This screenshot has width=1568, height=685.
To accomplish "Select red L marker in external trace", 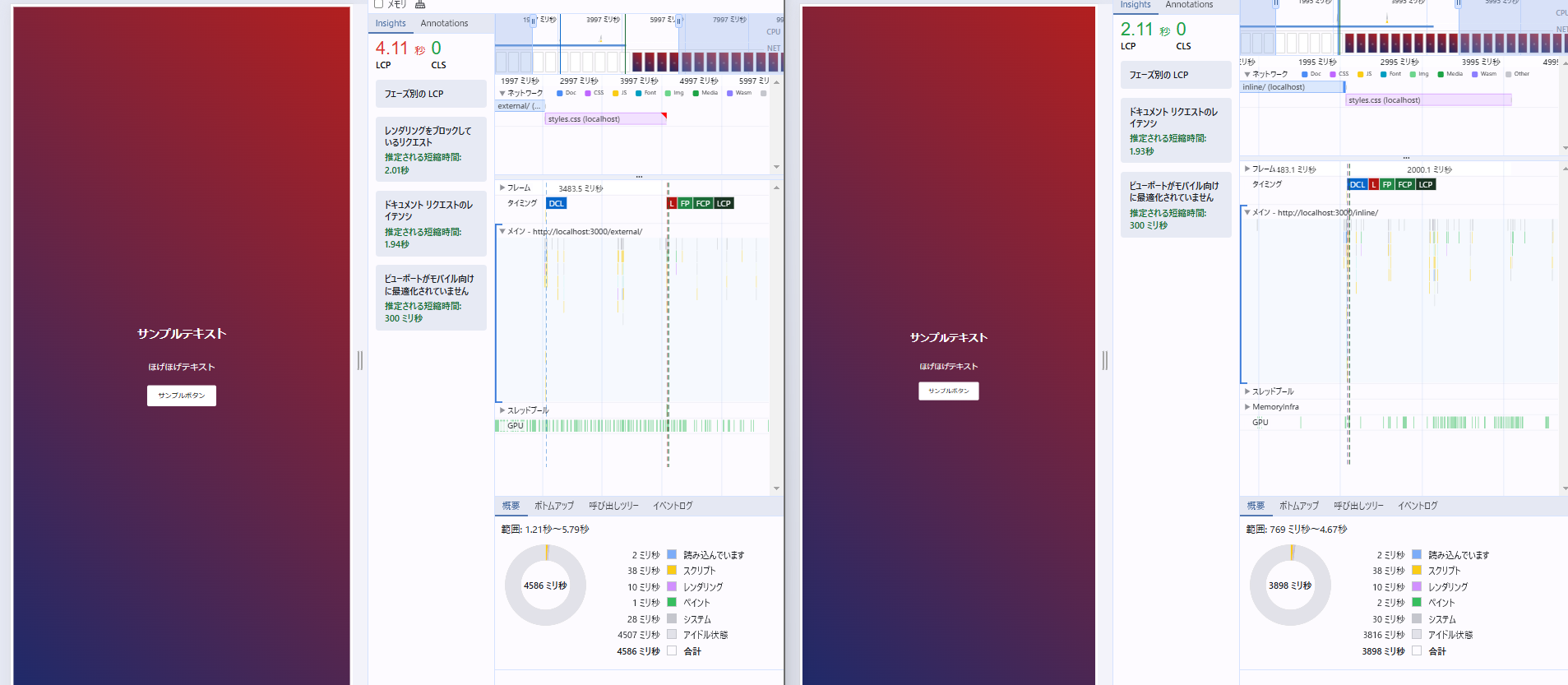I will click(x=672, y=203).
